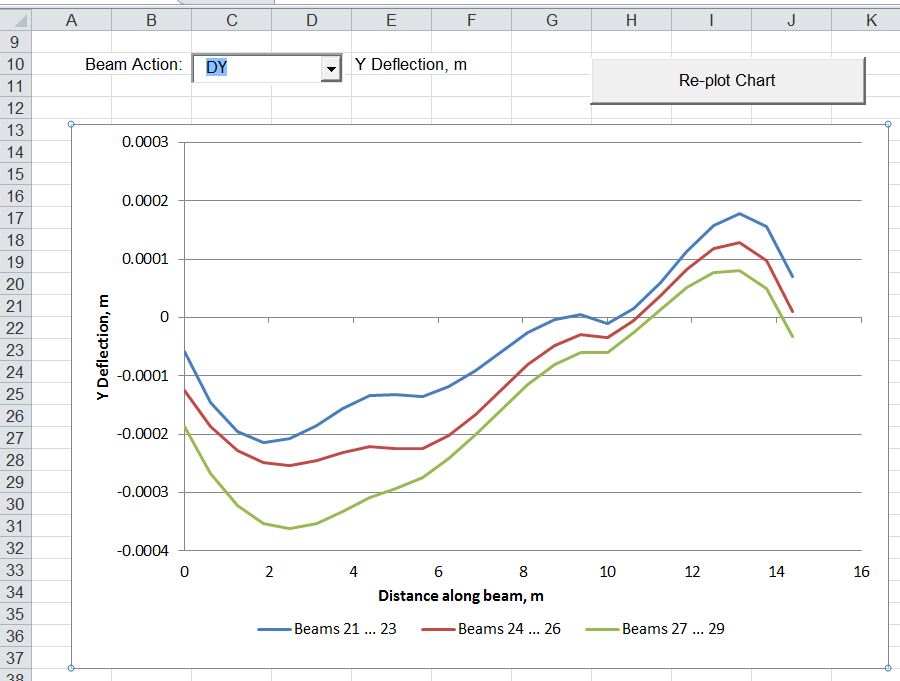Select column A header
Viewport: 900px width, 681px height.
coord(71,20)
